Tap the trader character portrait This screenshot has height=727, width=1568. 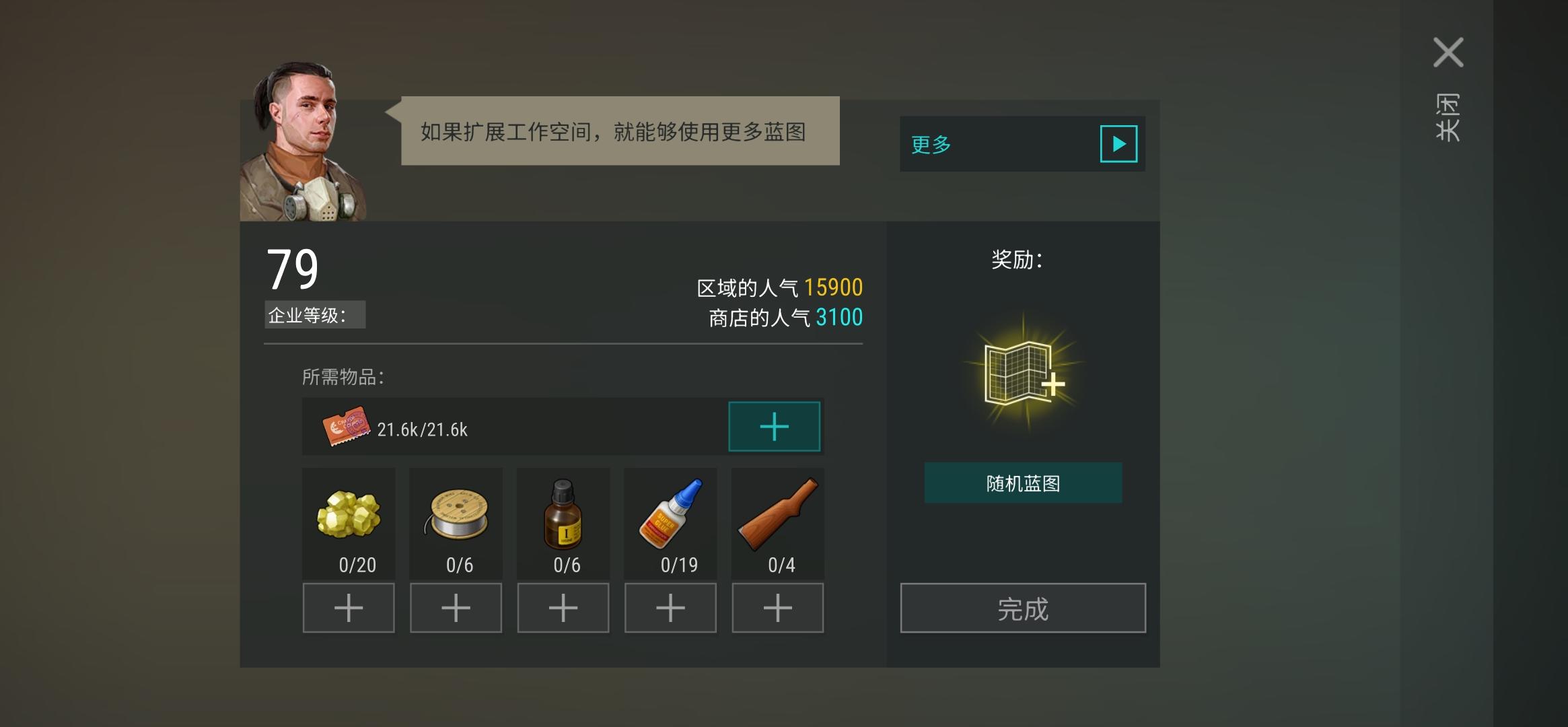click(304, 143)
